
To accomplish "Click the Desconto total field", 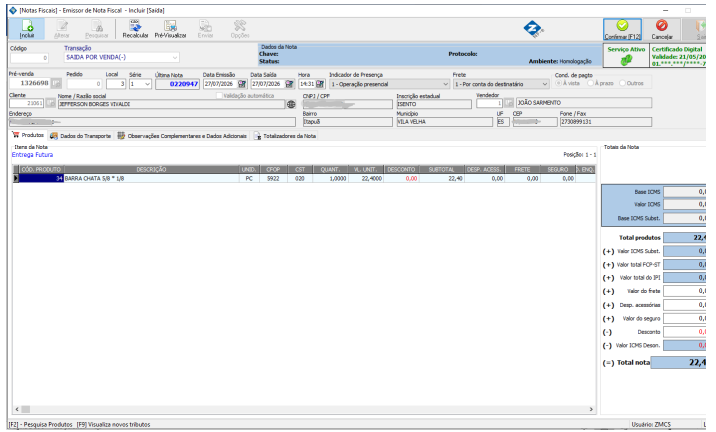I will click(x=684, y=332).
